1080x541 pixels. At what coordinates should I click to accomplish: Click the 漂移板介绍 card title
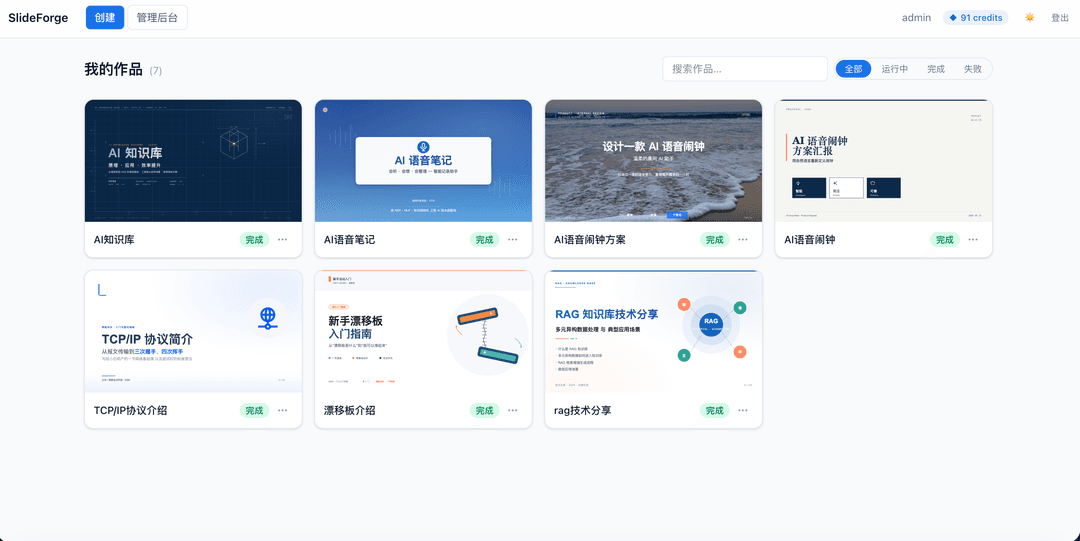349,411
